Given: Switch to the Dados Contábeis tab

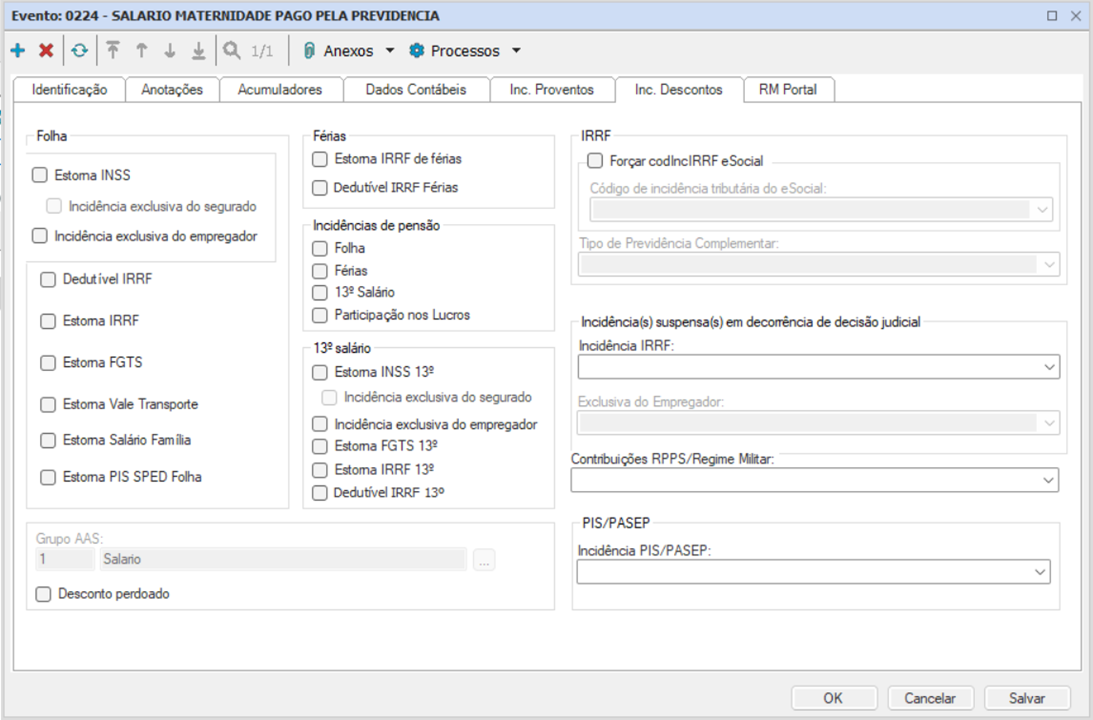Looking at the screenshot, I should click(x=416, y=89).
